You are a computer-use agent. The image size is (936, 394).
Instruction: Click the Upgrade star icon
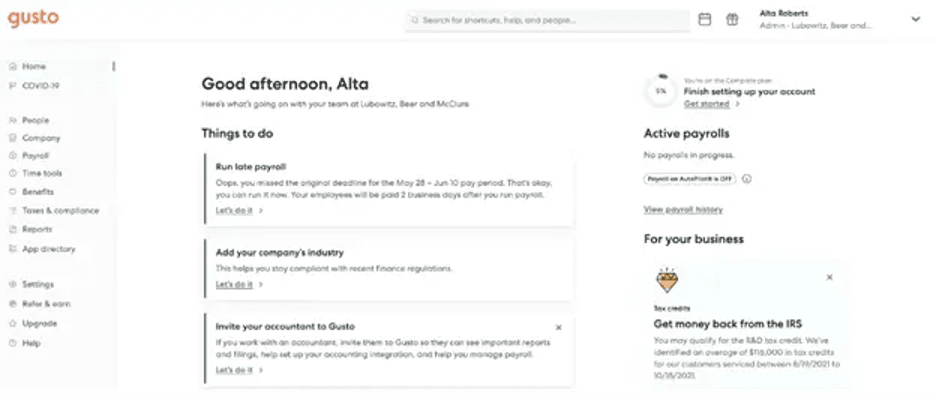pos(13,324)
